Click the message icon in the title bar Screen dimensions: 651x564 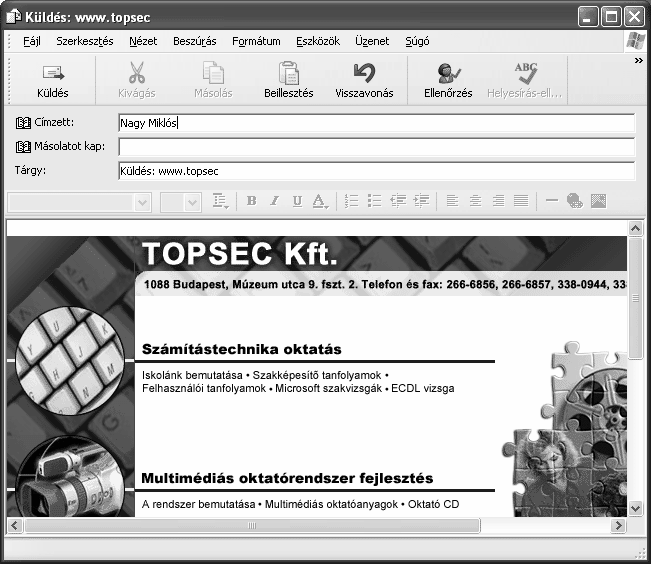pyautogui.click(x=14, y=17)
